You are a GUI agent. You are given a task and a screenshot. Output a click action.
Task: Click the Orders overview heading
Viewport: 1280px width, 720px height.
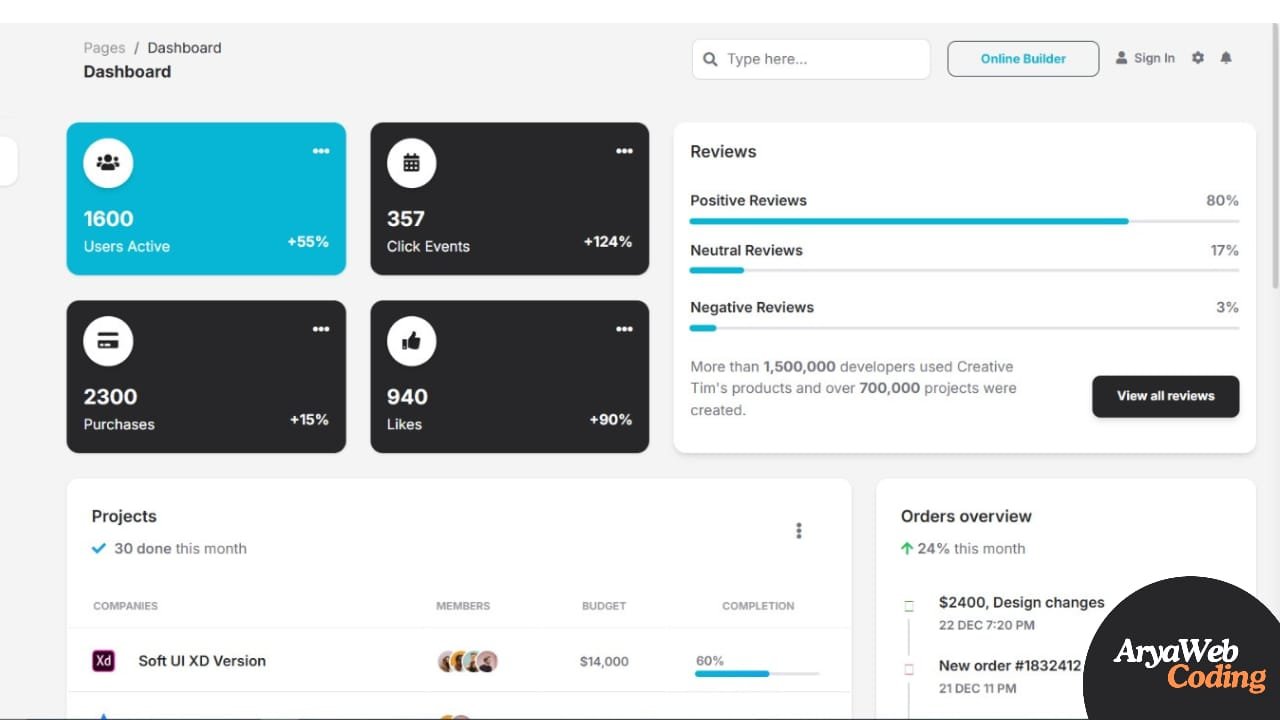pyautogui.click(x=966, y=517)
